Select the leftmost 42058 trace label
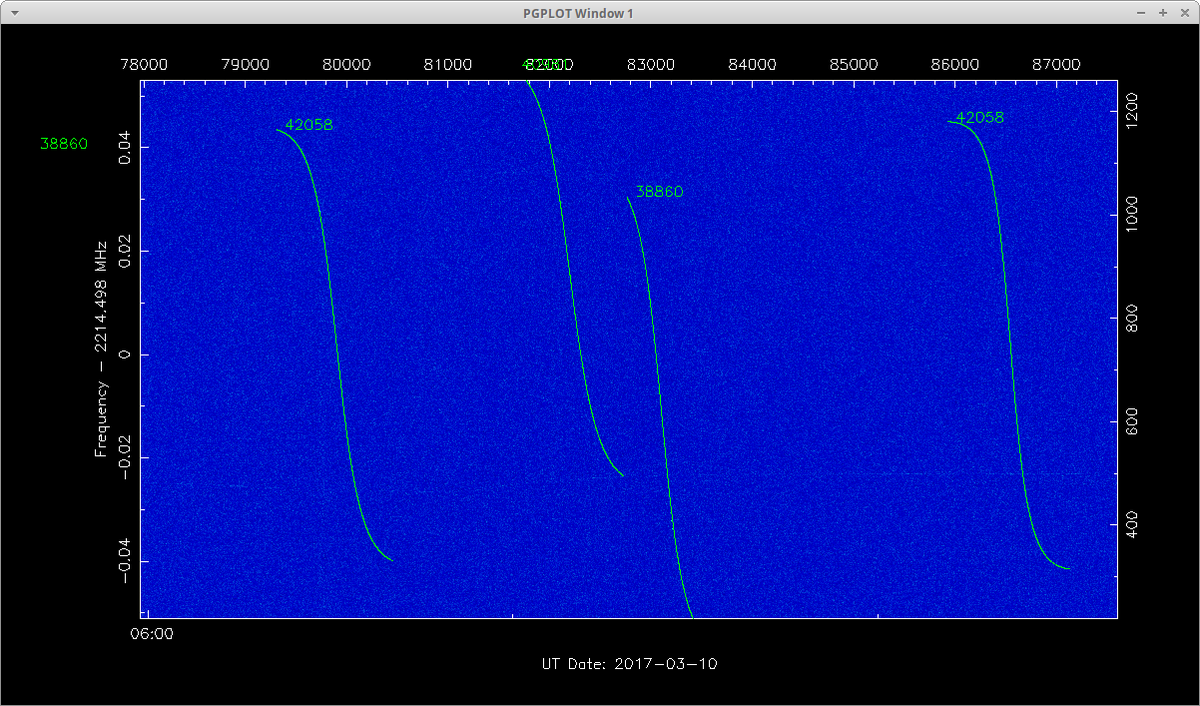 point(309,125)
